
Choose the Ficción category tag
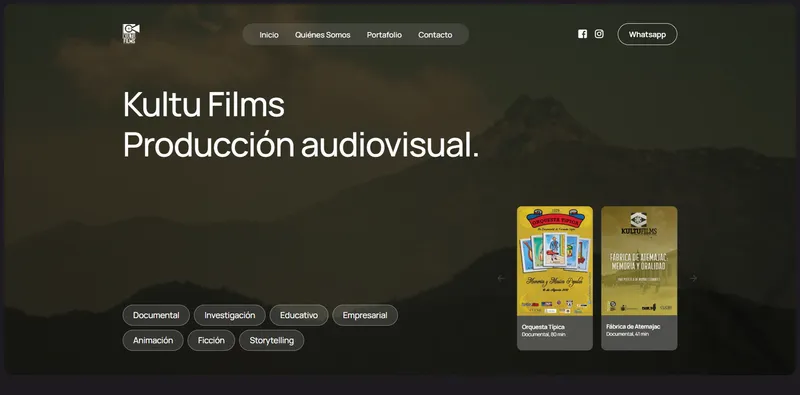211,340
